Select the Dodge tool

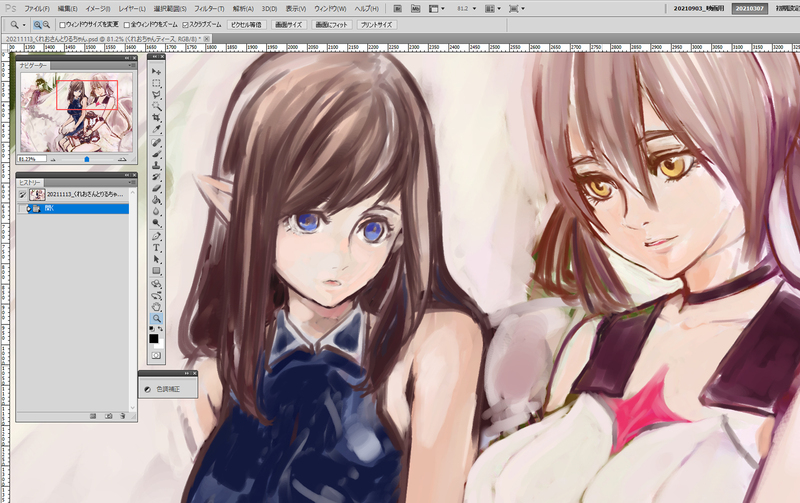157,223
